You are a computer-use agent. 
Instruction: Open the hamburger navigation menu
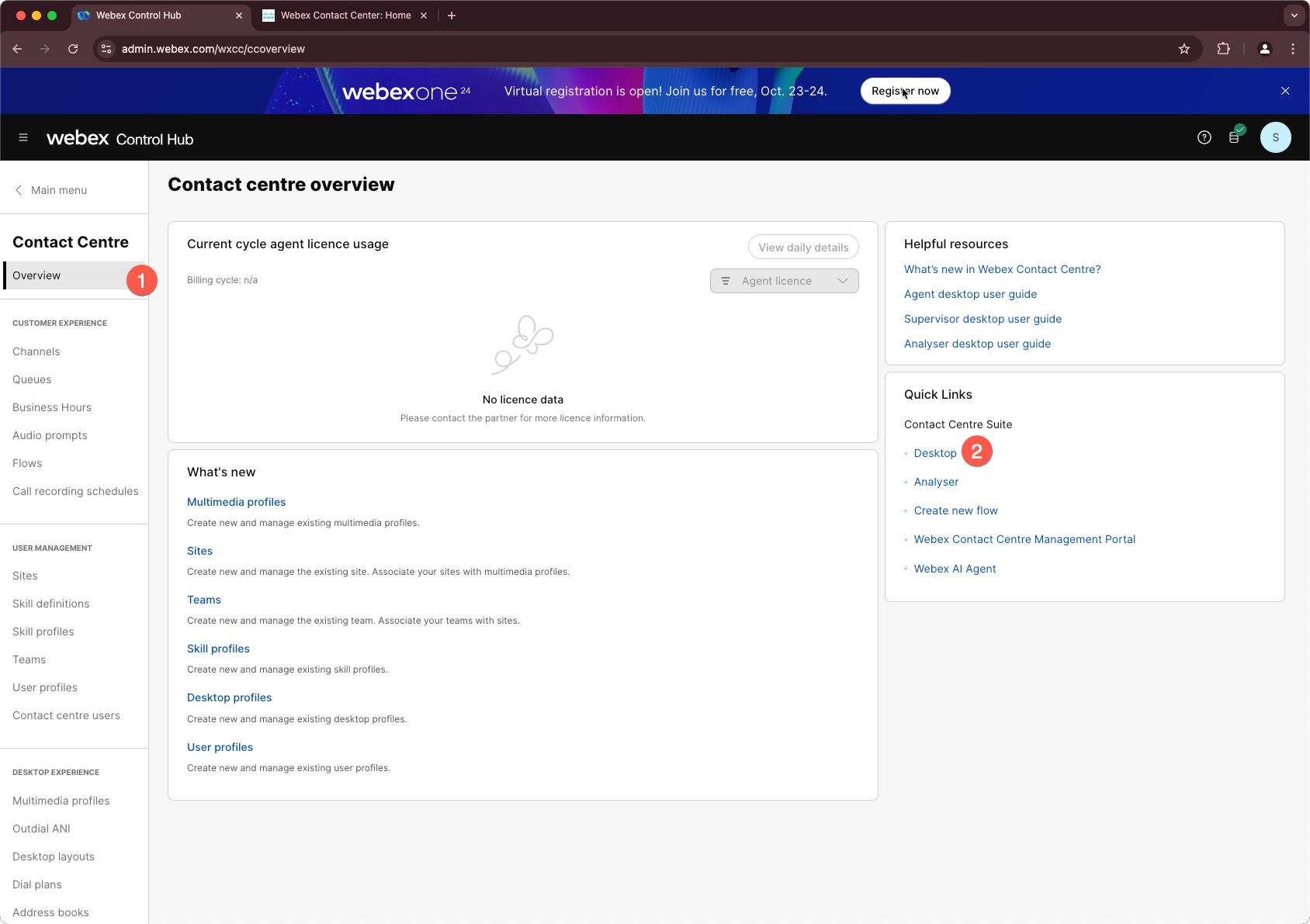(x=23, y=137)
